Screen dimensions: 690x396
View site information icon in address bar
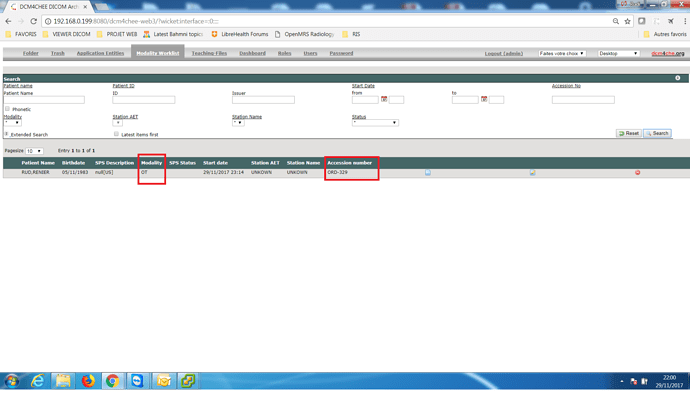click(x=48, y=21)
